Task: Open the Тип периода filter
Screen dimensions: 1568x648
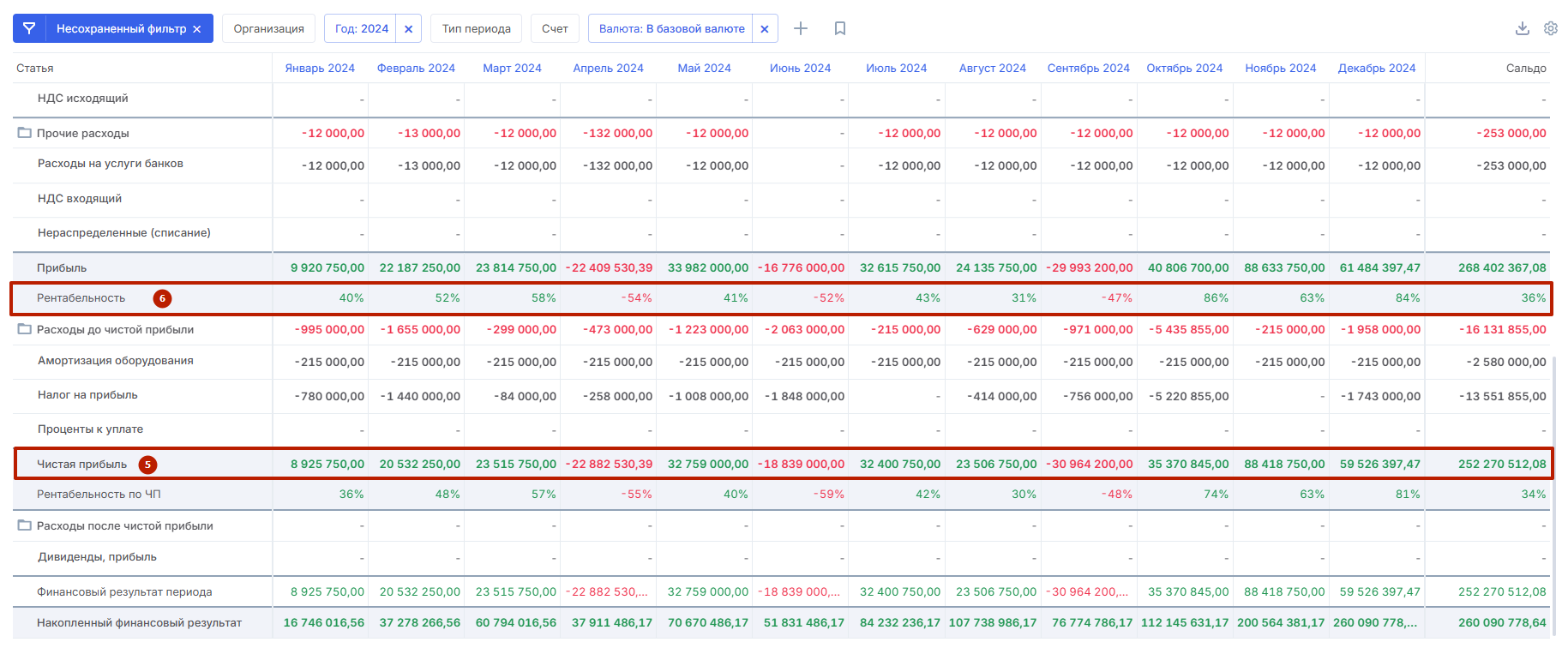Action: coord(477,29)
